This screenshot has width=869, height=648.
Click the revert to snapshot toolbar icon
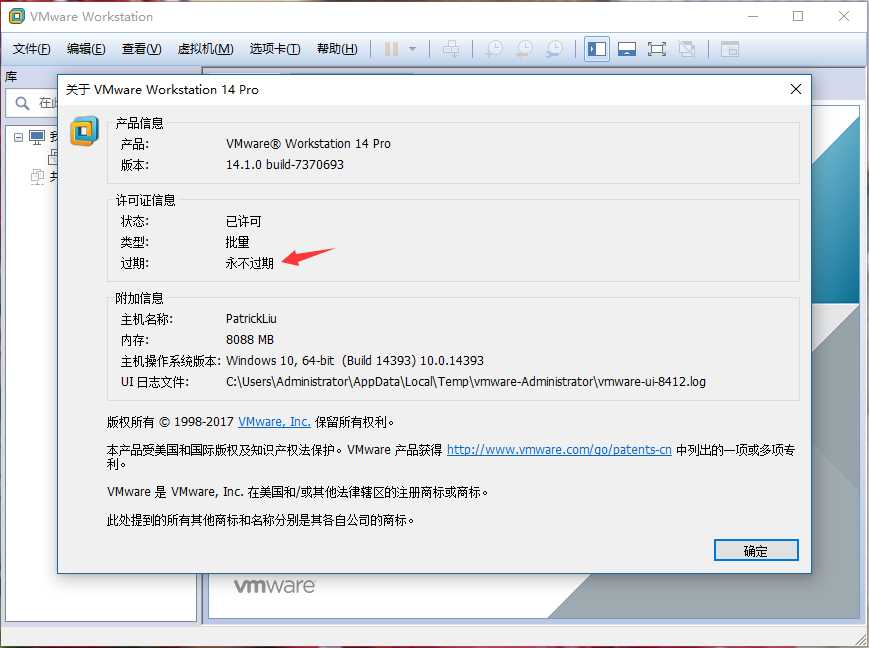[524, 49]
